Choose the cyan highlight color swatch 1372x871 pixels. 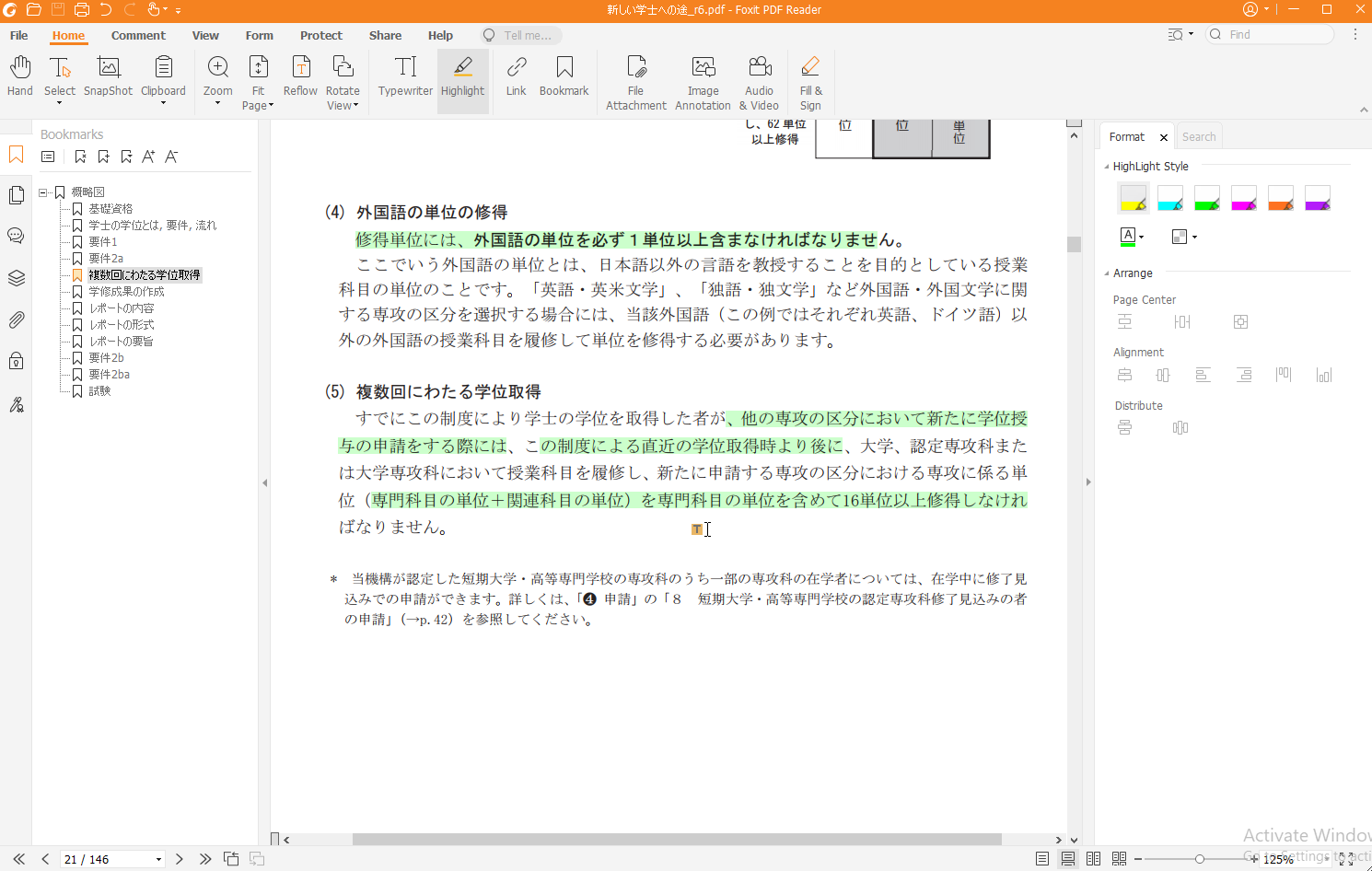click(1169, 197)
